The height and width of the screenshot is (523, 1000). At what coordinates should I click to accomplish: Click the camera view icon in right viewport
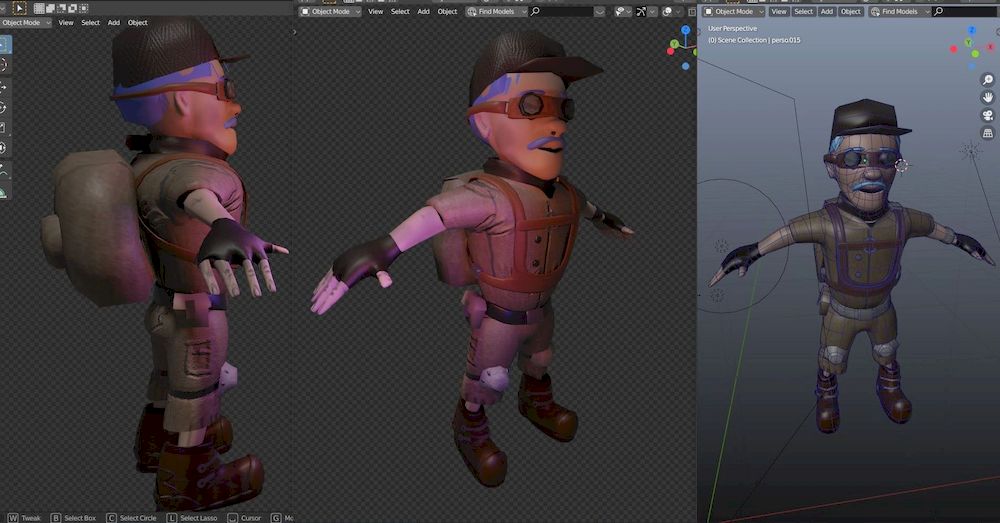click(x=987, y=115)
